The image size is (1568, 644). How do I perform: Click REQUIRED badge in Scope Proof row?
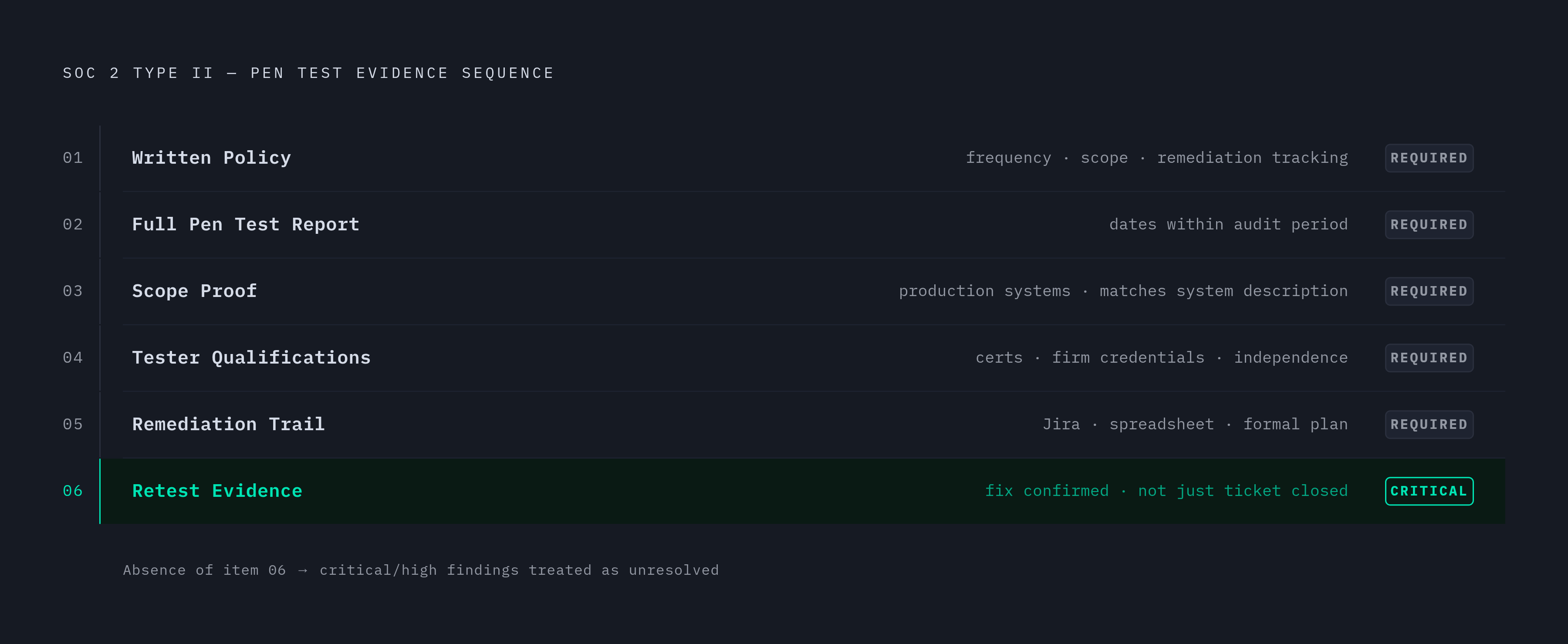tap(1429, 292)
